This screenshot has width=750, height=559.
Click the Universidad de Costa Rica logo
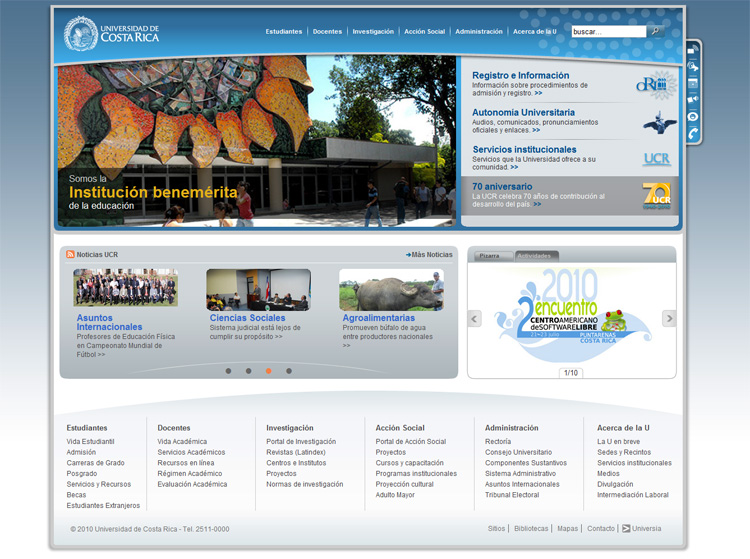coord(111,33)
